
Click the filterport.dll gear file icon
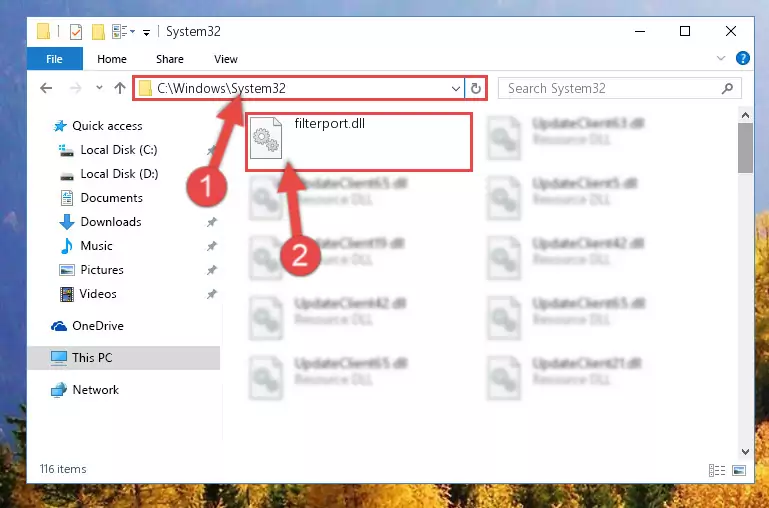point(265,139)
